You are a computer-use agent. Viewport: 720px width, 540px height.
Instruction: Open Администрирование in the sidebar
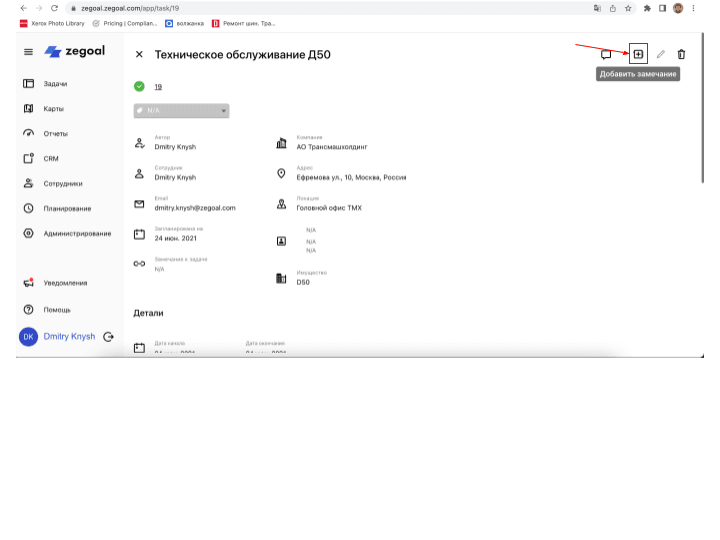point(77,233)
